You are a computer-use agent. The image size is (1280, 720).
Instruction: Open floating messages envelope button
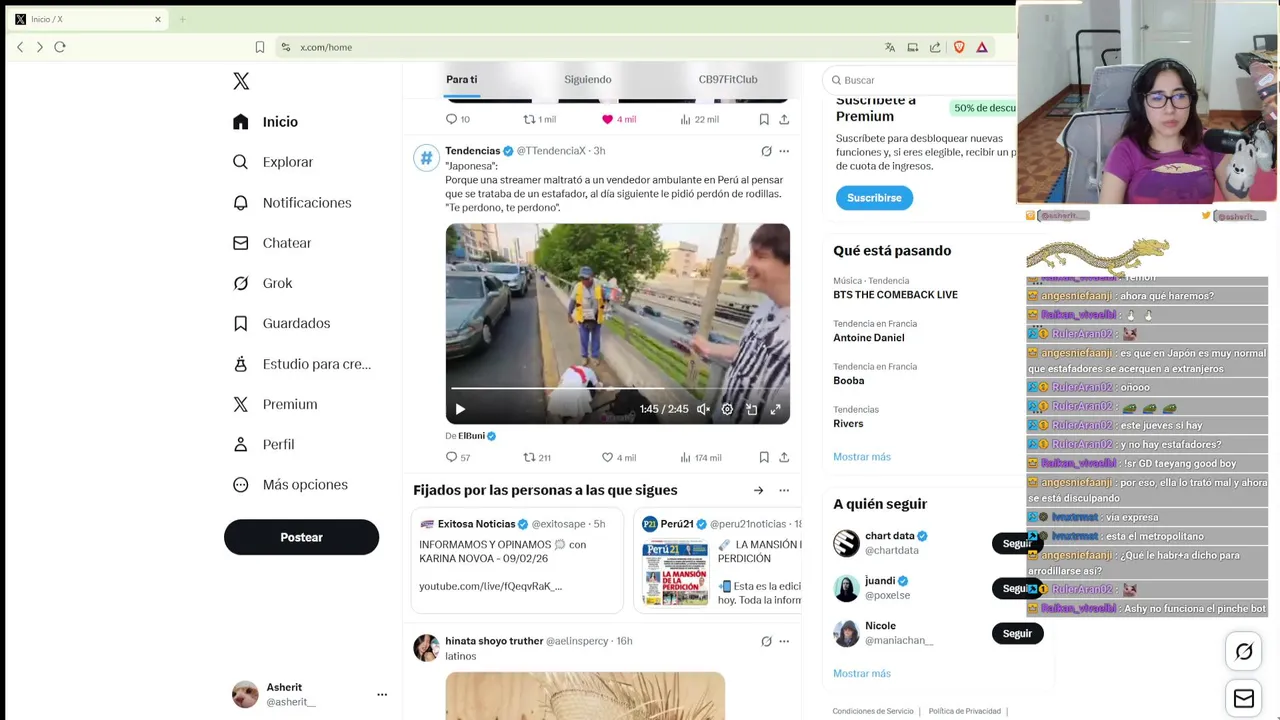pyautogui.click(x=1244, y=699)
